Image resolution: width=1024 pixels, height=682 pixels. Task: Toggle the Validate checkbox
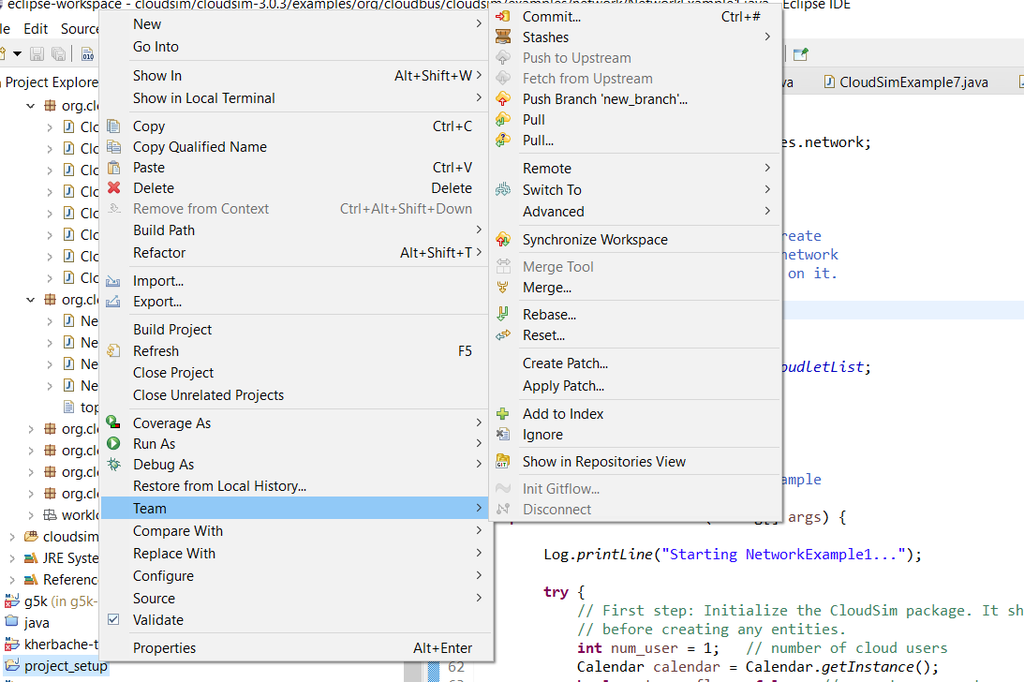click(x=114, y=619)
